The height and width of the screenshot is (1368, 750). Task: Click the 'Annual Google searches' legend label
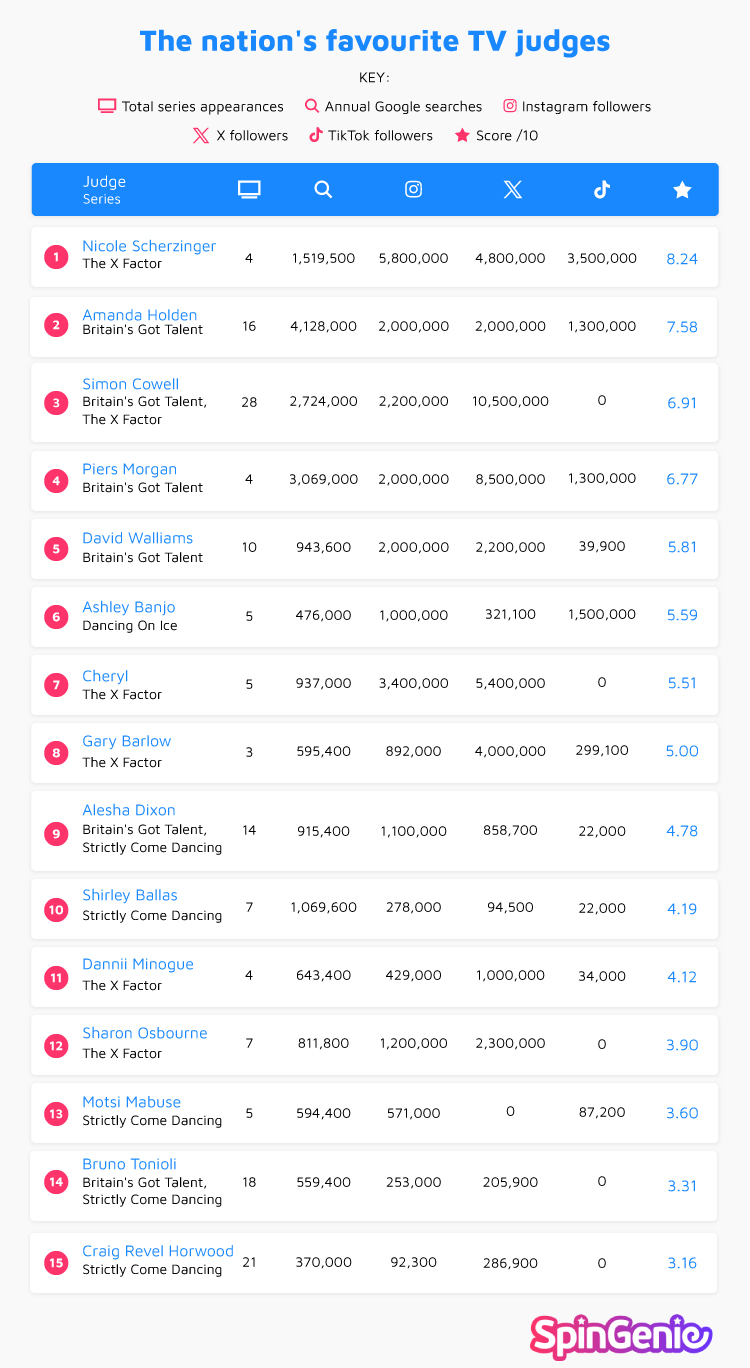click(x=404, y=106)
